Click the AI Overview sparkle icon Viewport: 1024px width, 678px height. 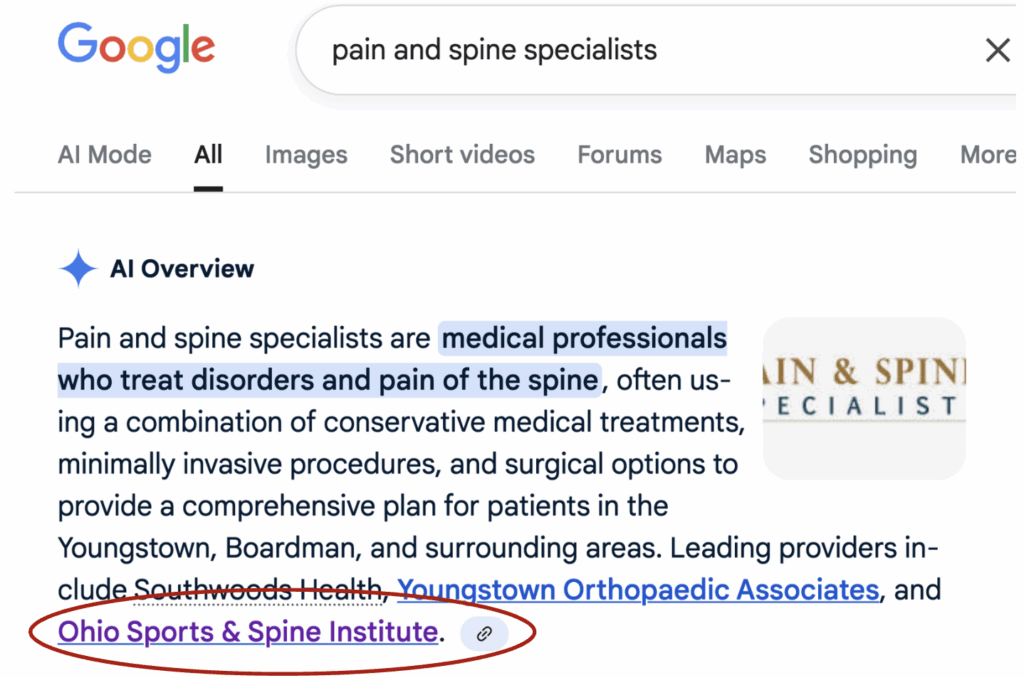pyautogui.click(x=77, y=269)
